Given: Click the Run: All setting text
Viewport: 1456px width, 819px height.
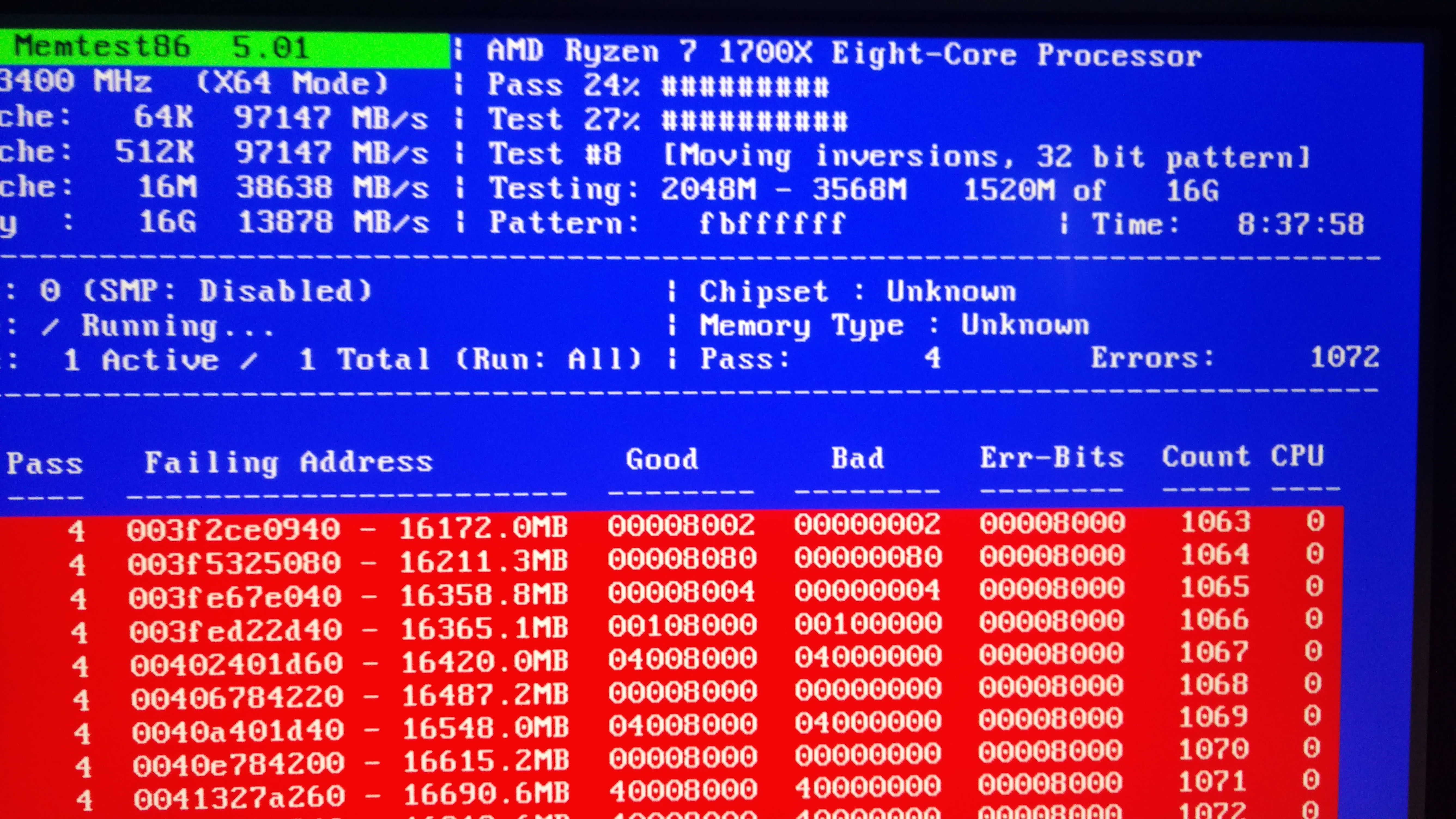Looking at the screenshot, I should [x=547, y=359].
